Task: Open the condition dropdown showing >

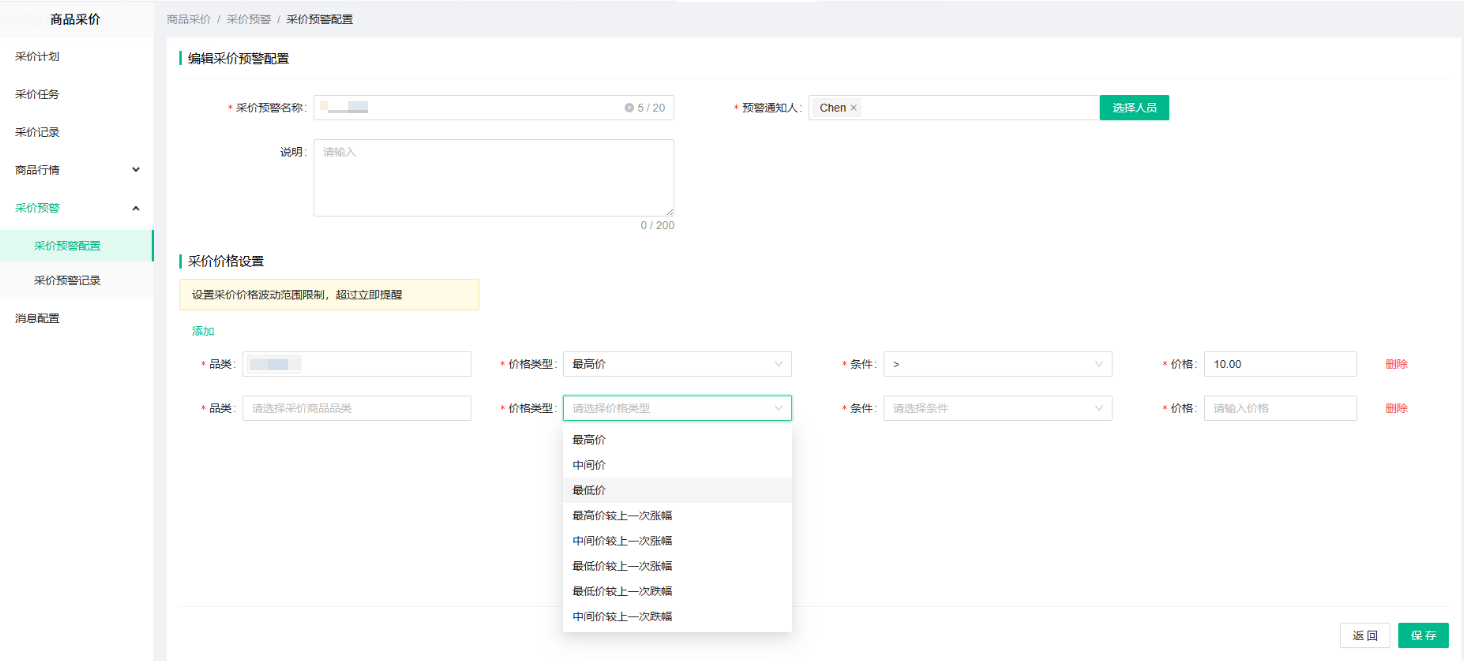Action: (x=998, y=364)
